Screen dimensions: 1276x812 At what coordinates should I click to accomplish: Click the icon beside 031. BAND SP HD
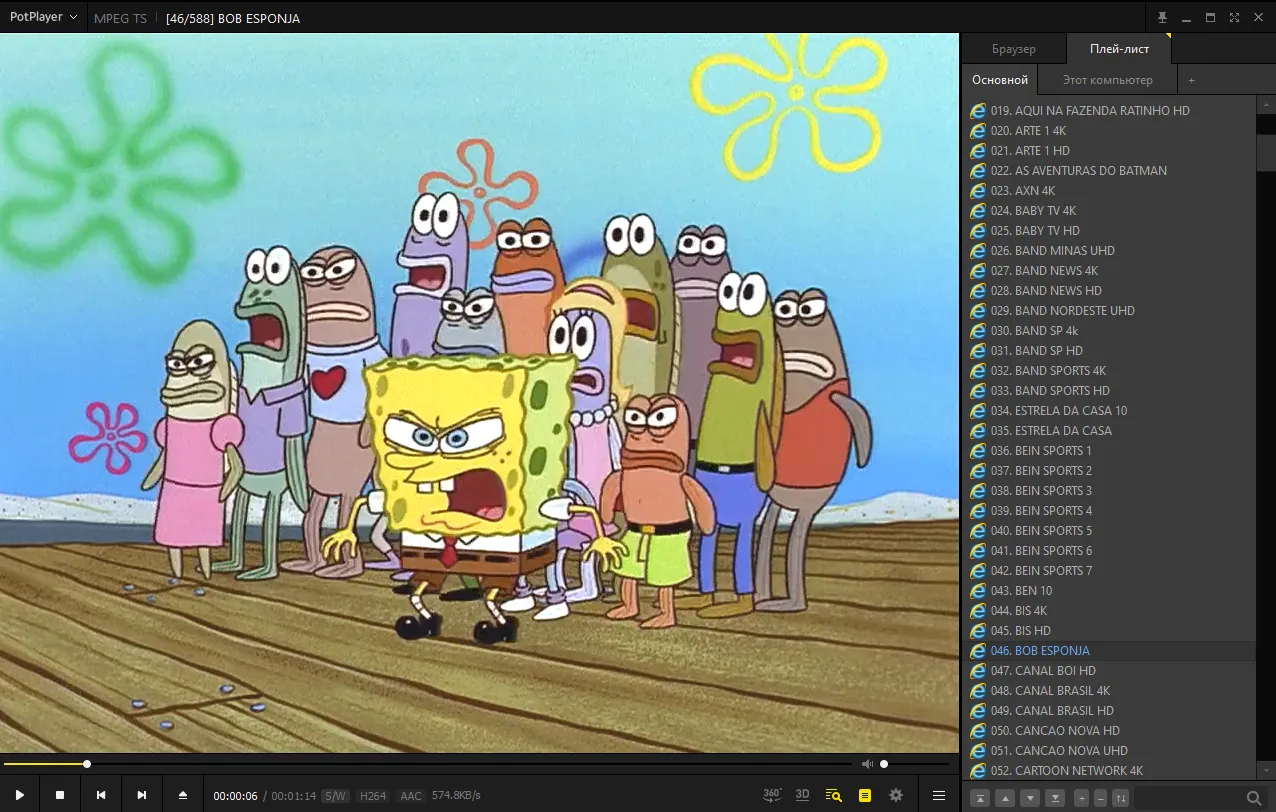coord(978,351)
